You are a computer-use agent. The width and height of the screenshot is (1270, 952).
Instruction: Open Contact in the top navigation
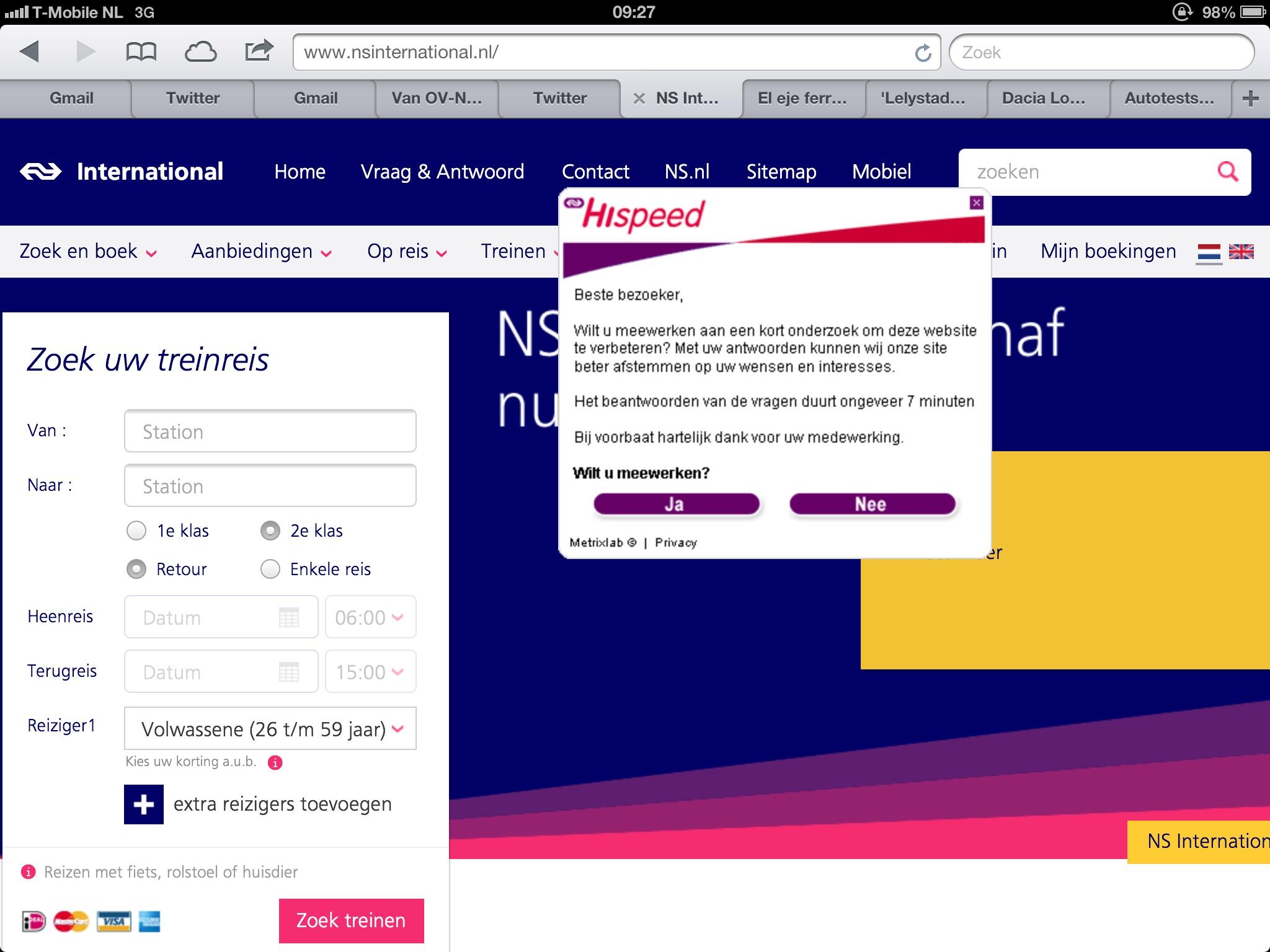[x=595, y=172]
